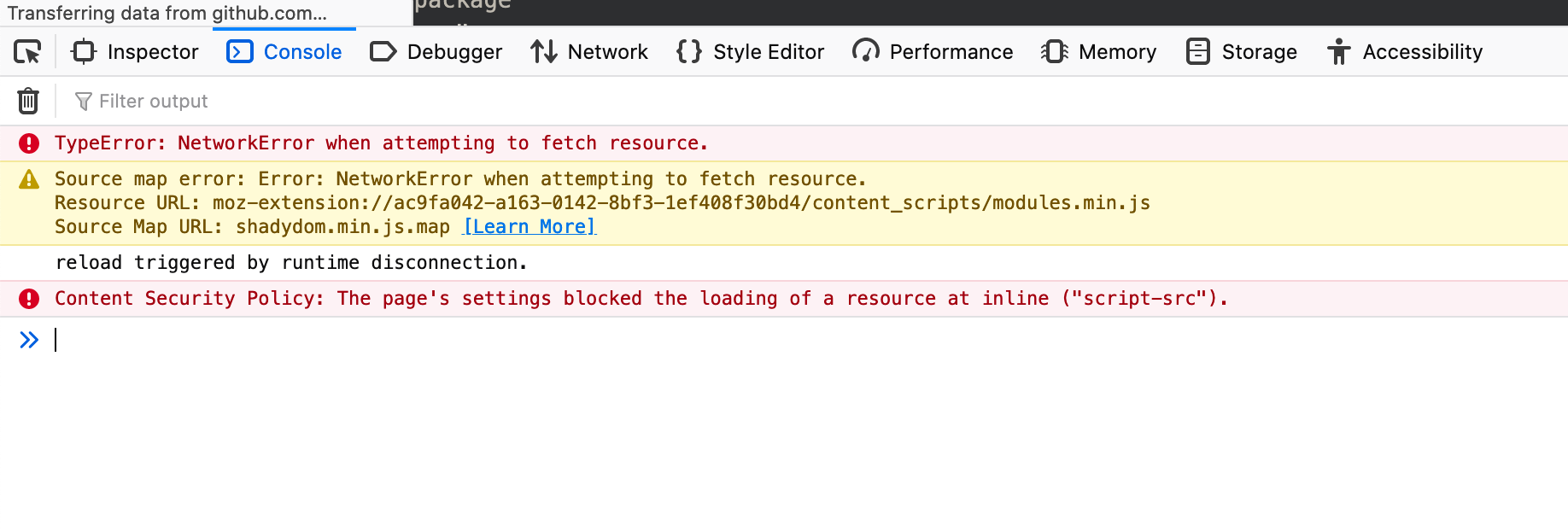Activate the element picker tool
This screenshot has height=531, width=1568.
[28, 51]
